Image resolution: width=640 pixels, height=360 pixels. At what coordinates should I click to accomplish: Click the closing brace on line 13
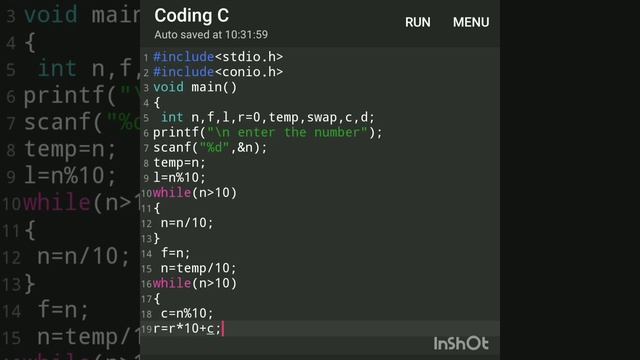(x=157, y=238)
